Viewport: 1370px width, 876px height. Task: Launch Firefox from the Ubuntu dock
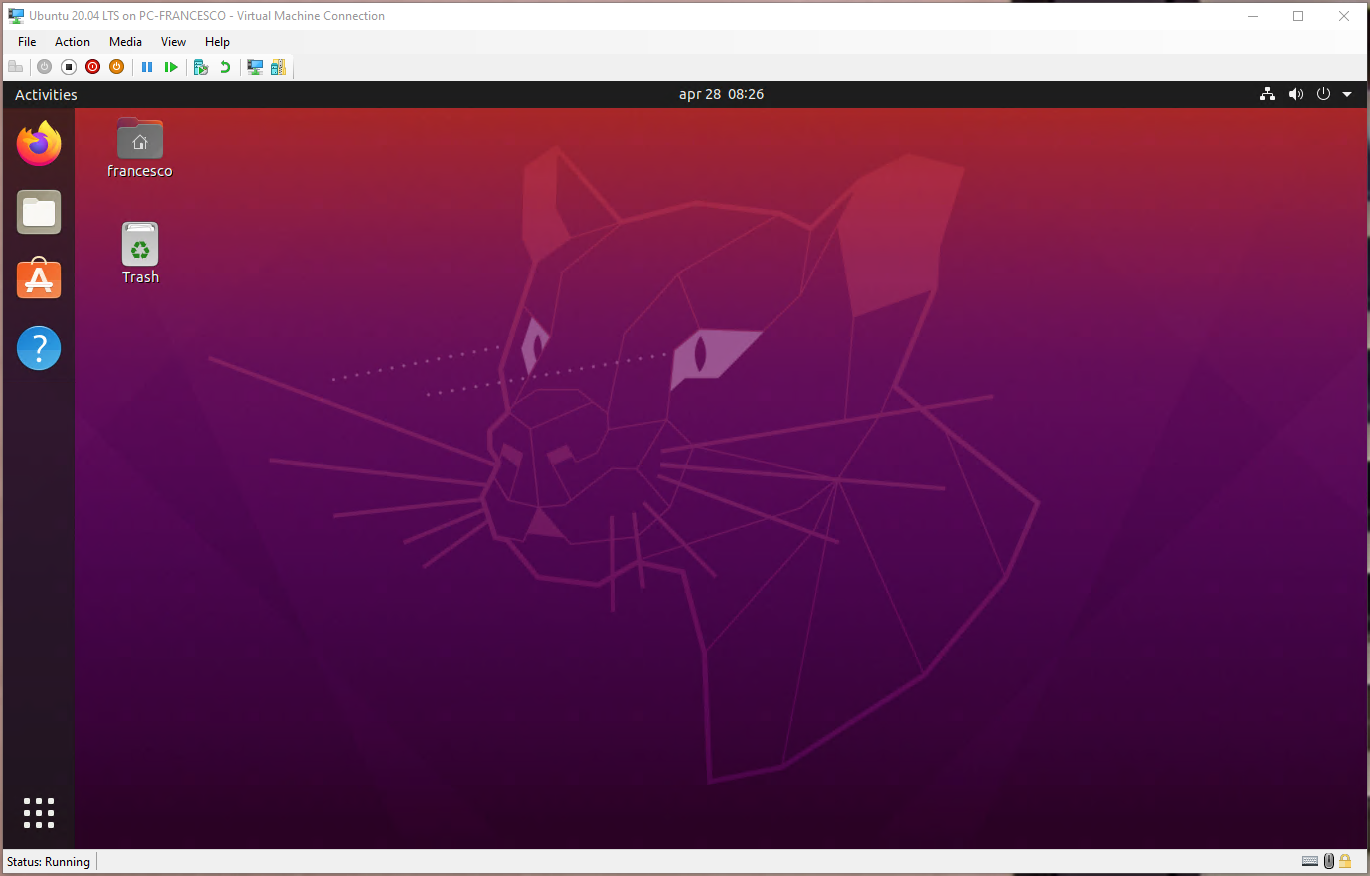(38, 143)
